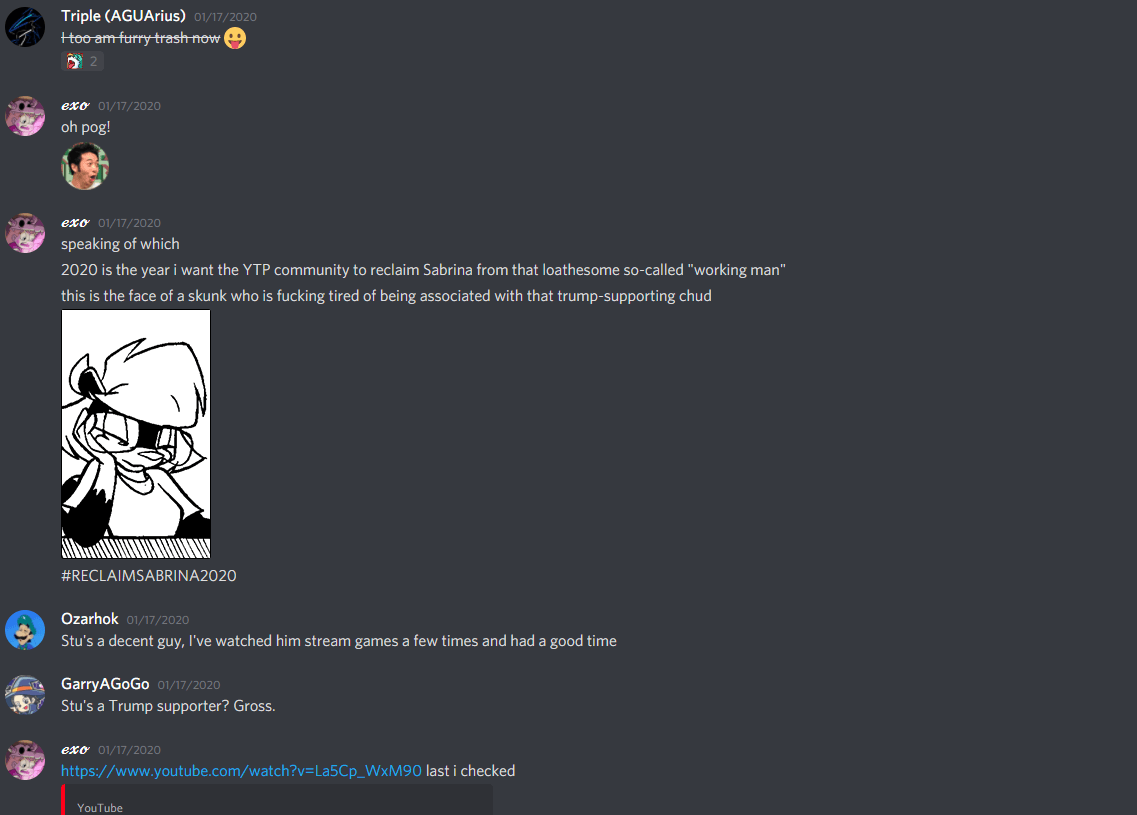Click the YouTube embed preview card
The width and height of the screenshot is (1137, 815).
point(277,800)
